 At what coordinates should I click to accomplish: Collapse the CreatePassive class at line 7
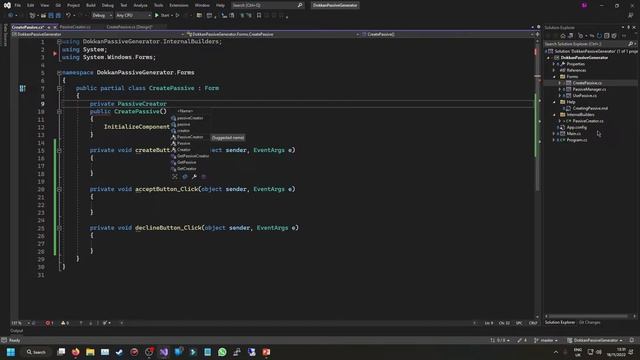tap(59, 88)
